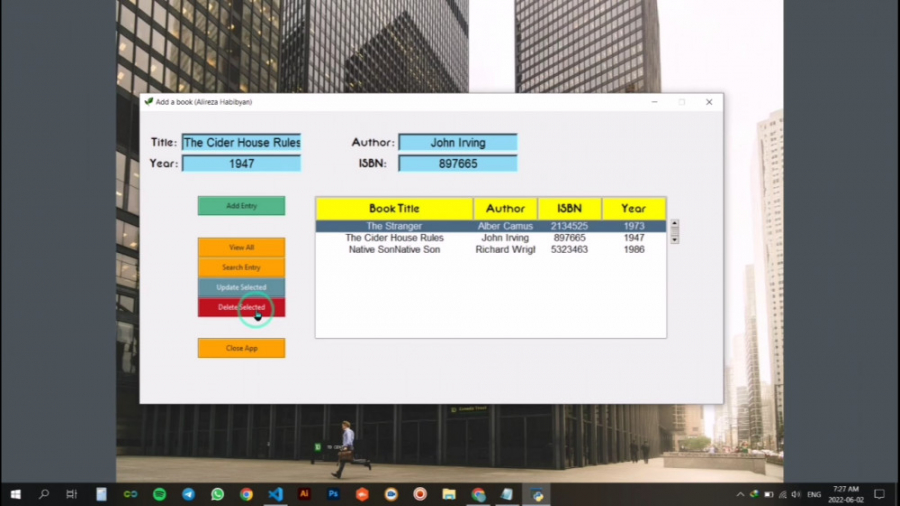Click the ENG language indicator
Screen dimensions: 900x506
[814, 495]
